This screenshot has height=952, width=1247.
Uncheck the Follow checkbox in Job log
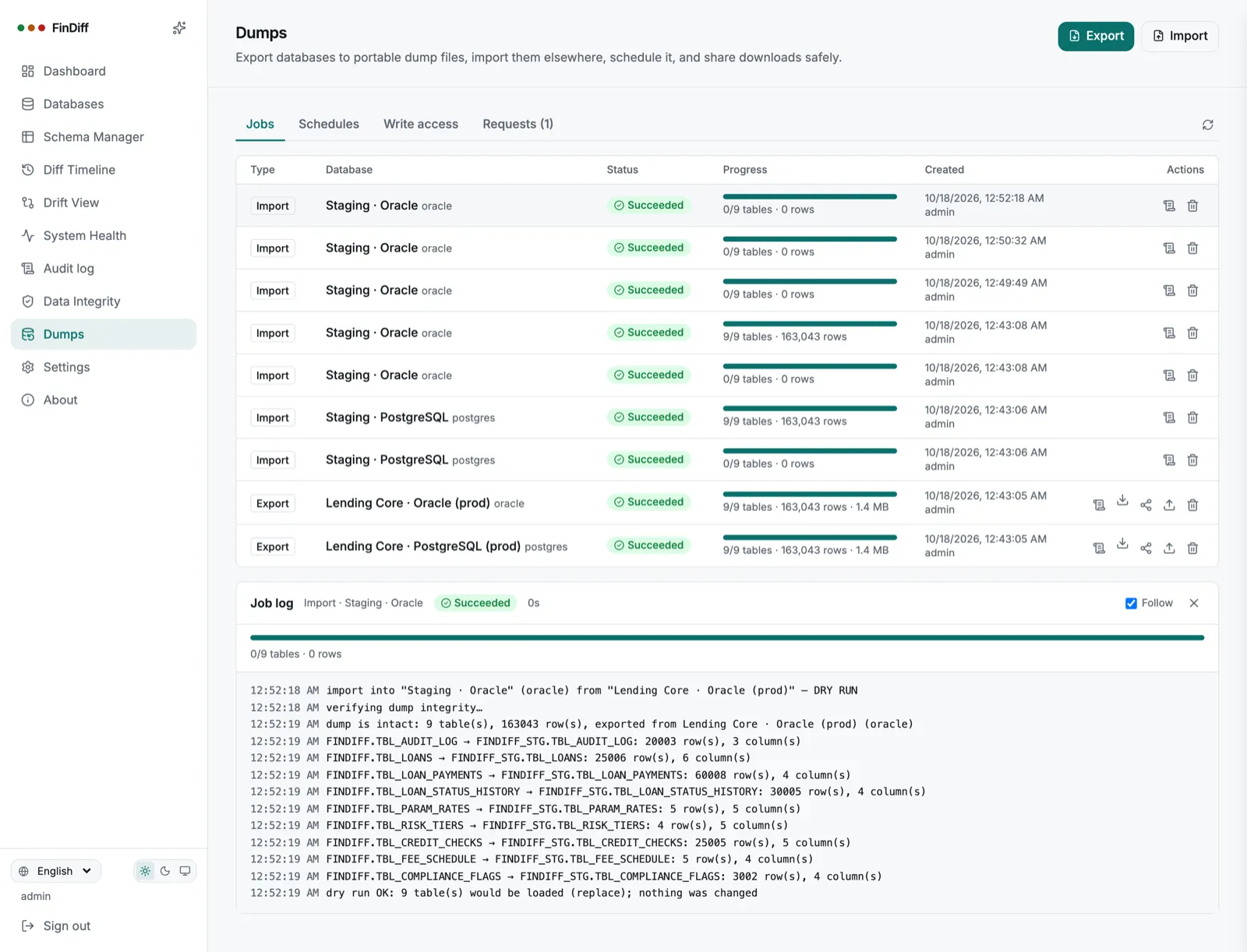(x=1131, y=603)
